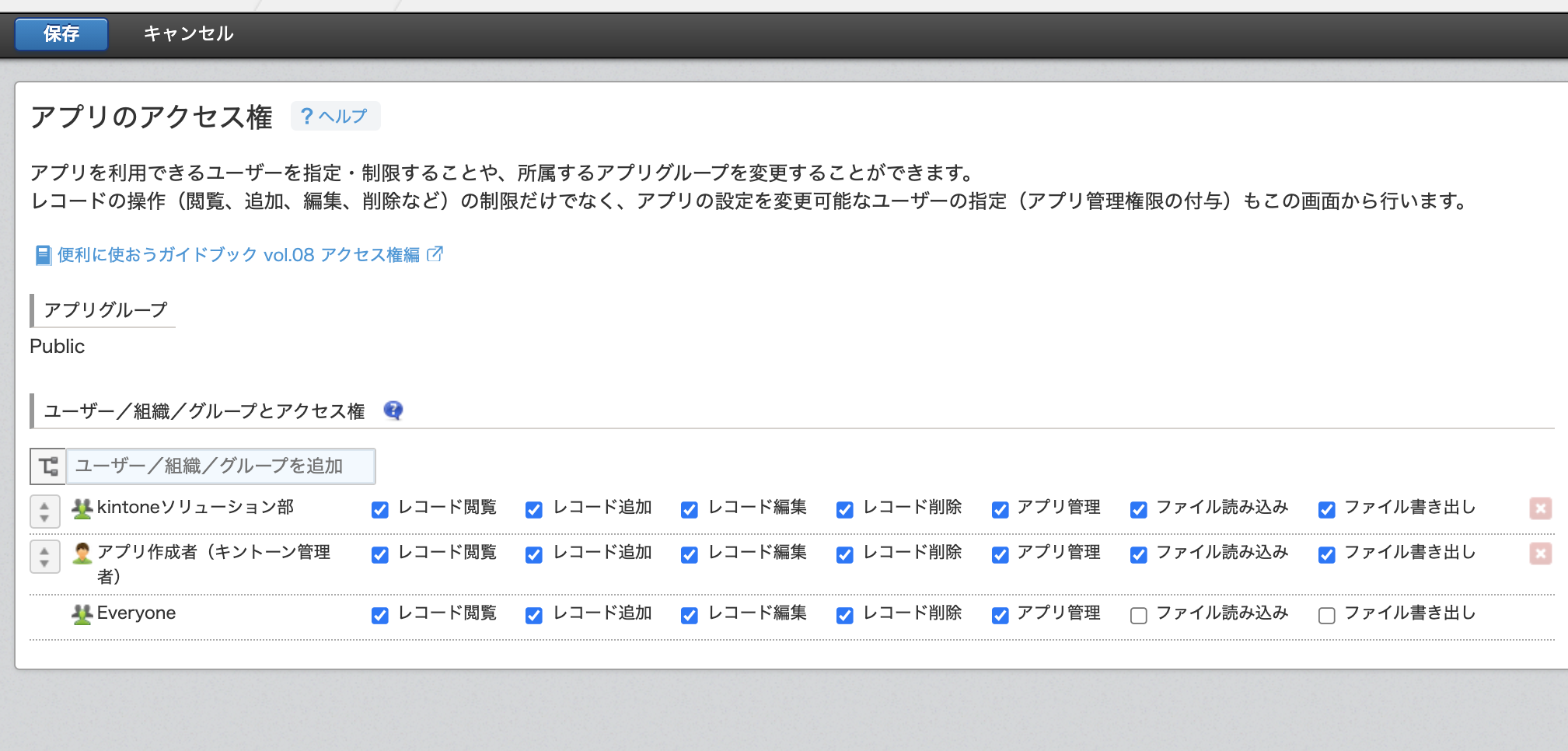Image resolution: width=1568 pixels, height=751 pixels.
Task: Toggle レコード削除 for アプリ作成者
Action: (x=845, y=555)
